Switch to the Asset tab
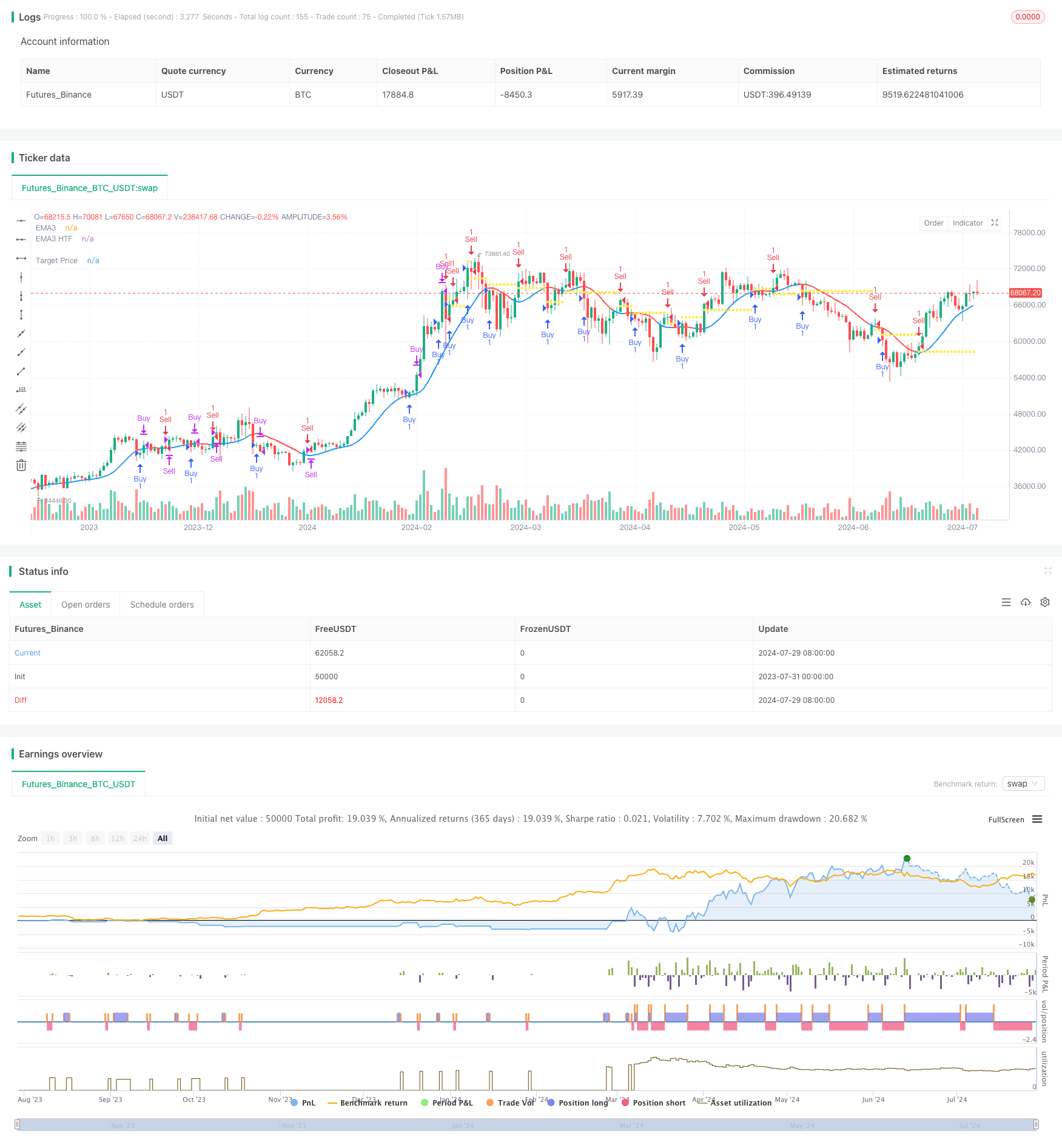 30,605
